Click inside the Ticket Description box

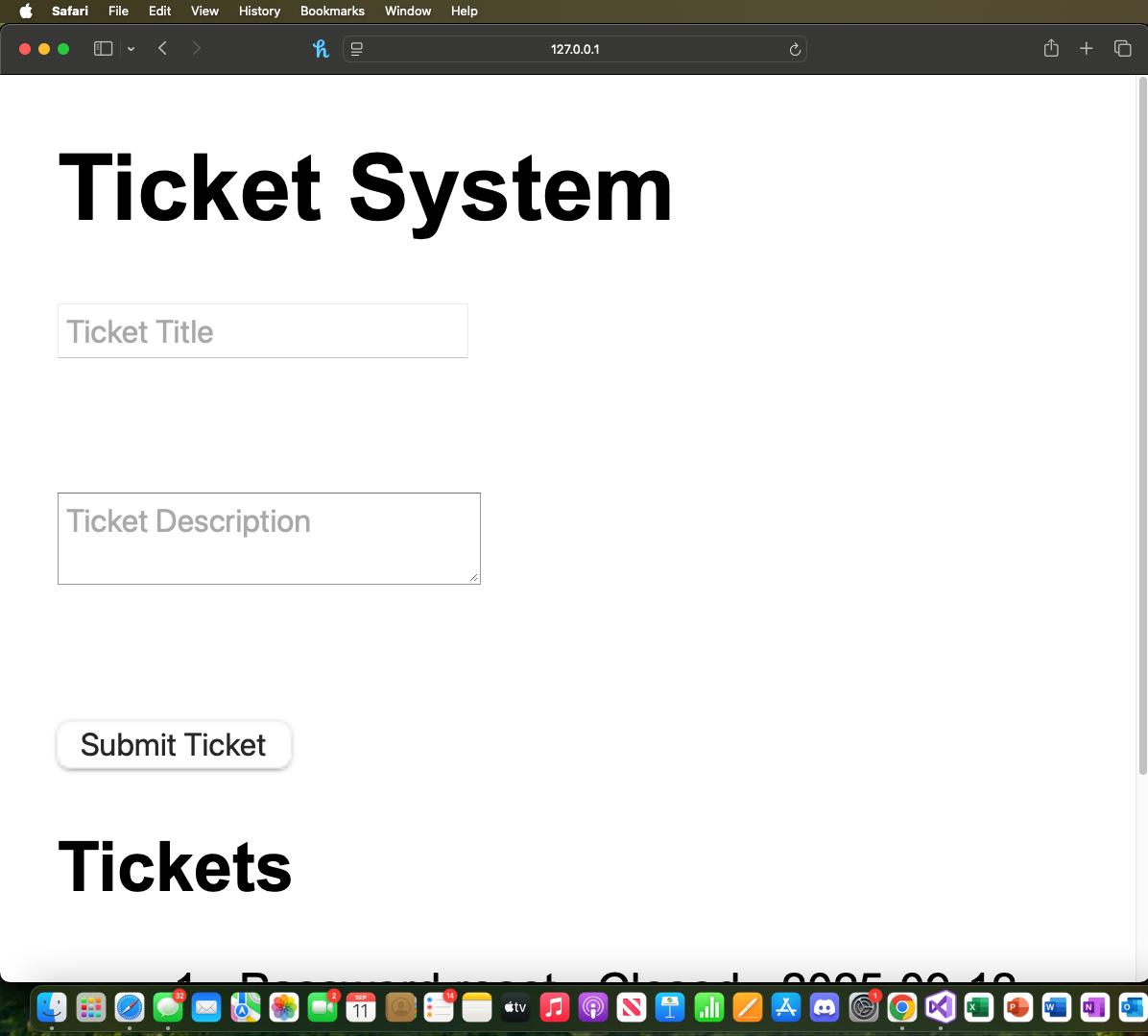(x=269, y=538)
